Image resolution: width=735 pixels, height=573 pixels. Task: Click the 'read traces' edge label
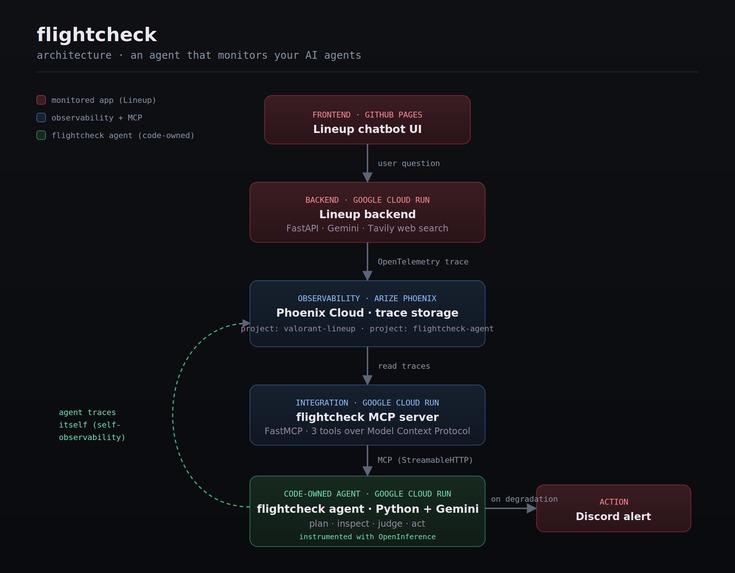tap(404, 366)
